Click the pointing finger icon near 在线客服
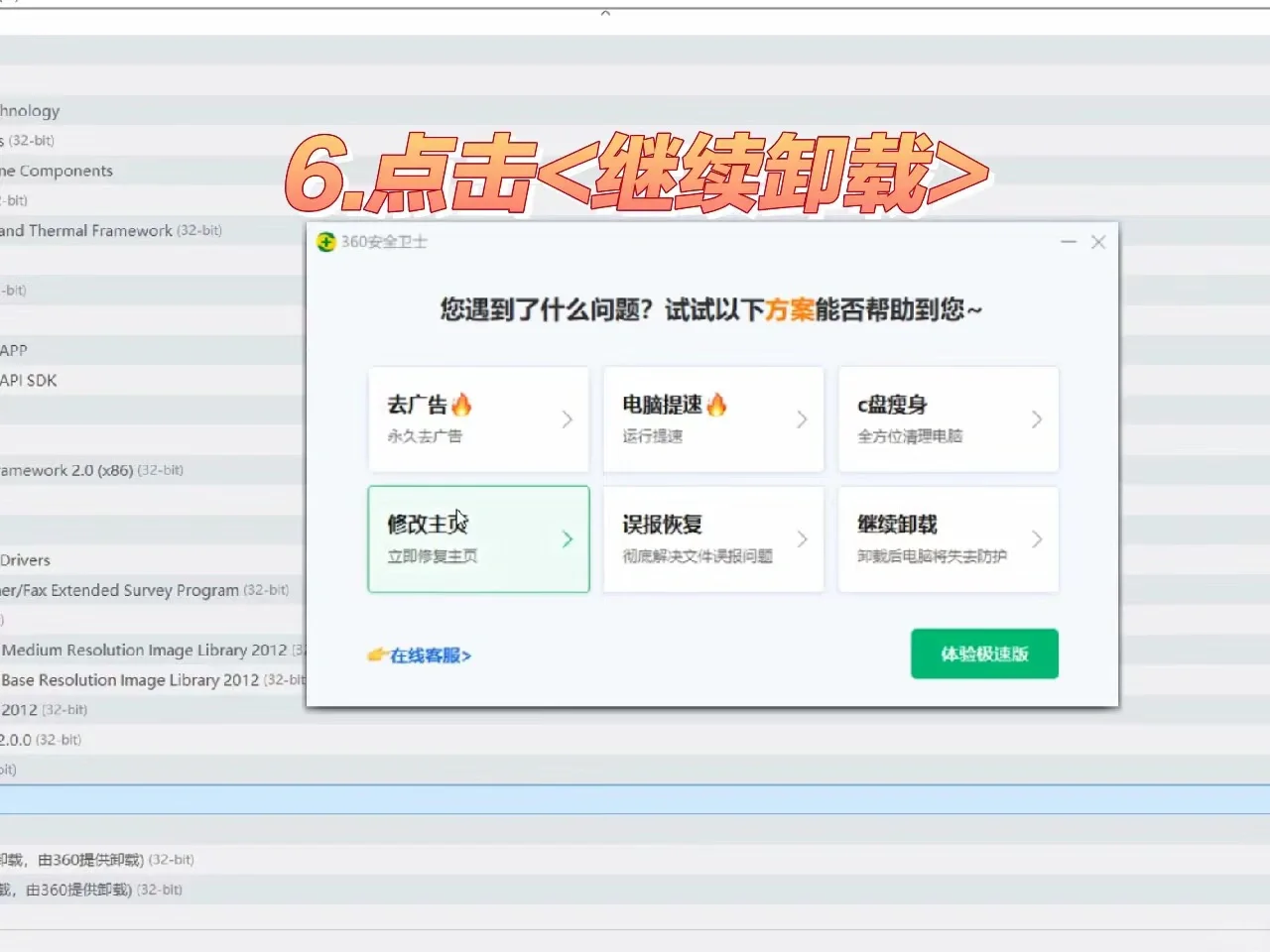Viewport: 1270px width, 952px height. pos(376,654)
